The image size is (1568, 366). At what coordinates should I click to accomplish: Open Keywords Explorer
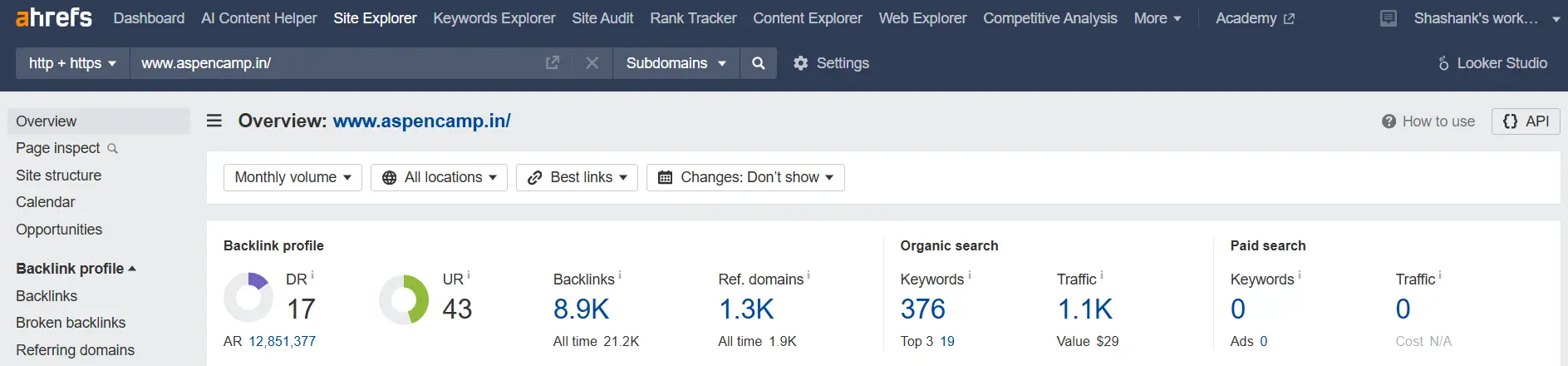494,18
